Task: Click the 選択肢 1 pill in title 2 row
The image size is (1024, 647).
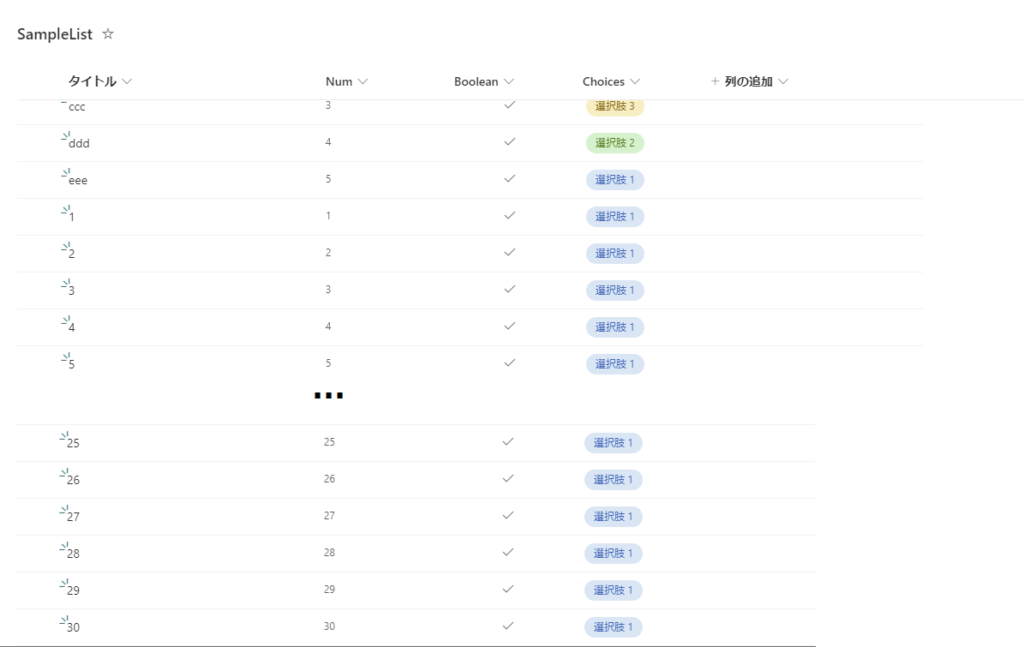Action: (x=615, y=253)
